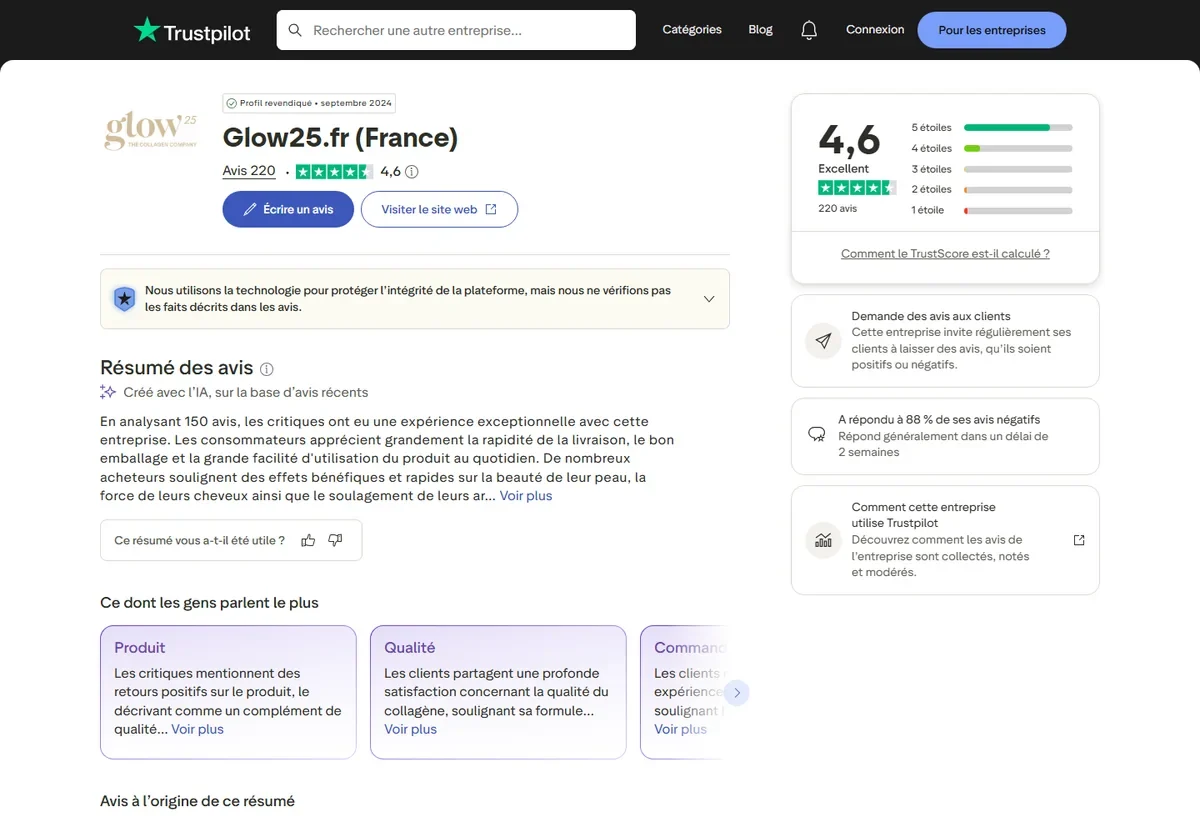The width and height of the screenshot is (1200, 817).
Task: Click the speech bubble icon for negative reviews
Action: (x=817, y=435)
